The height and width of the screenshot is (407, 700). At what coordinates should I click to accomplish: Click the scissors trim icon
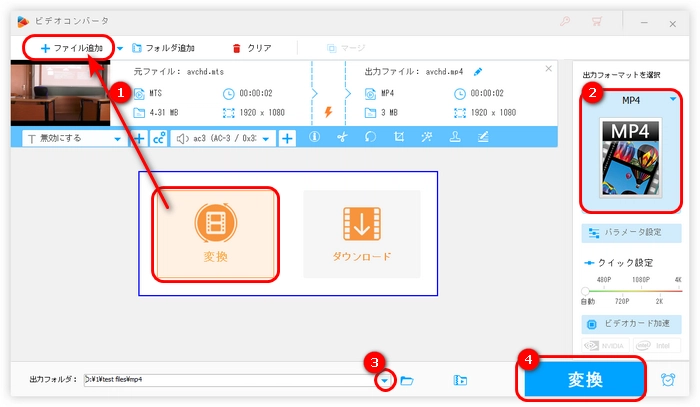(342, 138)
